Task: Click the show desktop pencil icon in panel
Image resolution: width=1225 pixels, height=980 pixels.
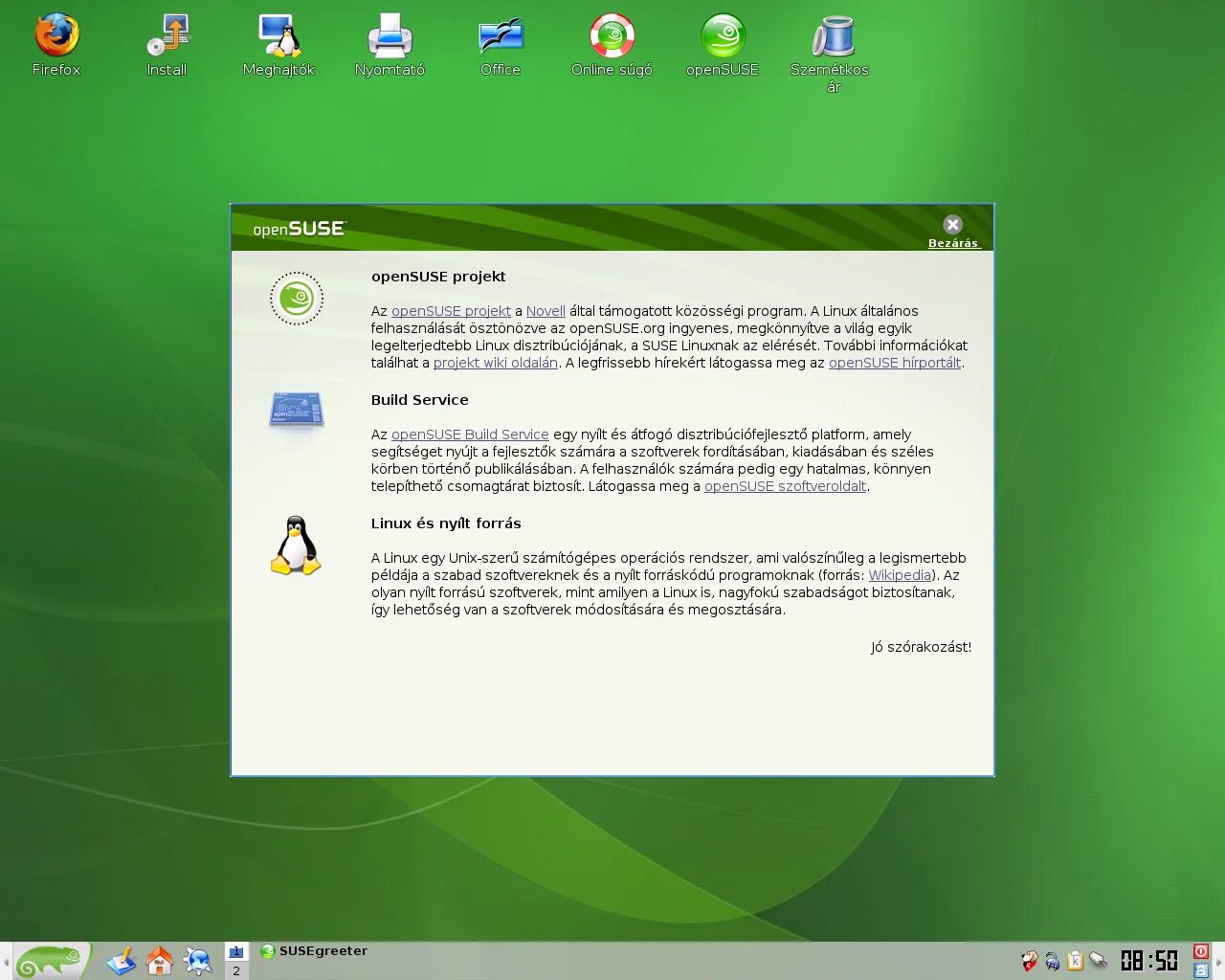Action: 122,961
